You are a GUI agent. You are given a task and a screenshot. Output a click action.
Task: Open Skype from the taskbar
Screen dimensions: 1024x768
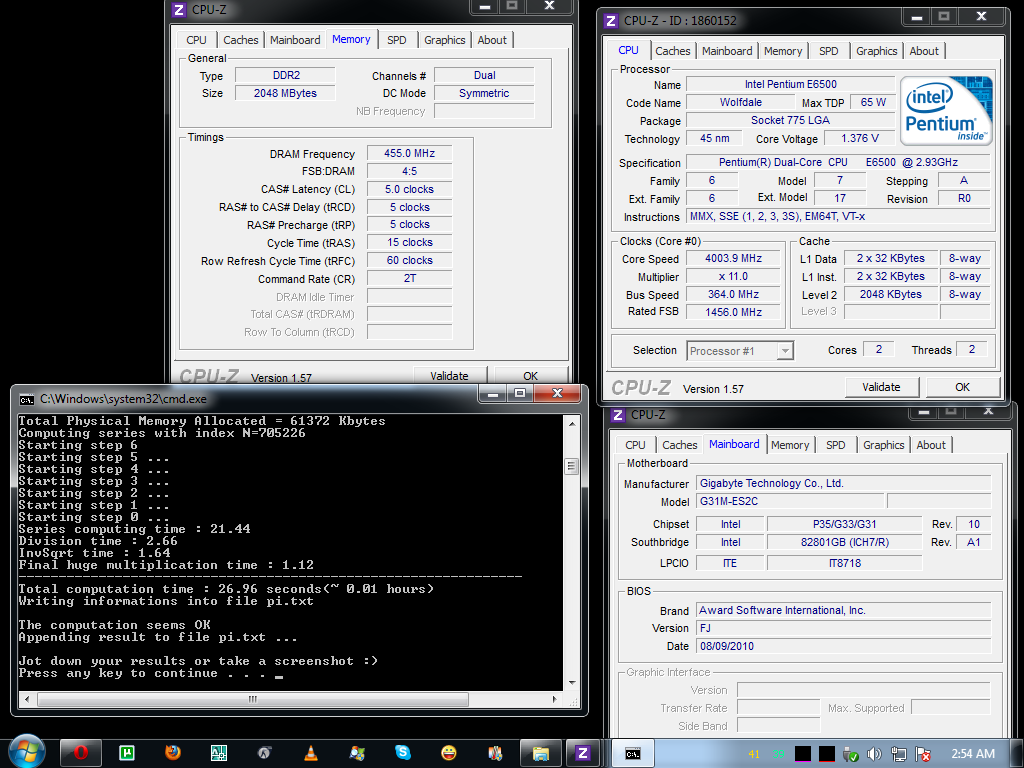click(x=403, y=753)
